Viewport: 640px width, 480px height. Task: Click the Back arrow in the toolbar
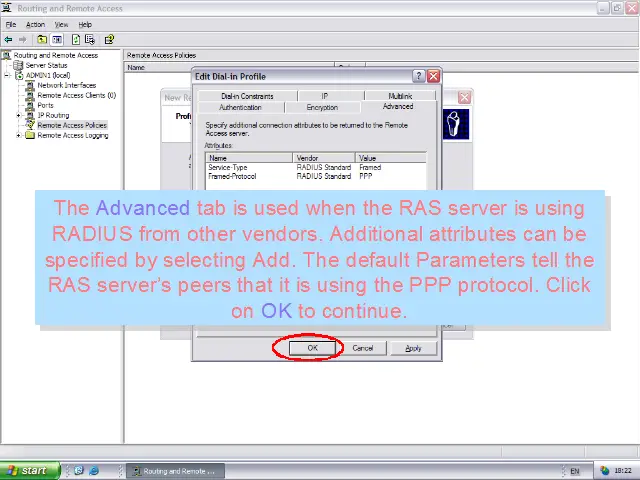coord(8,40)
